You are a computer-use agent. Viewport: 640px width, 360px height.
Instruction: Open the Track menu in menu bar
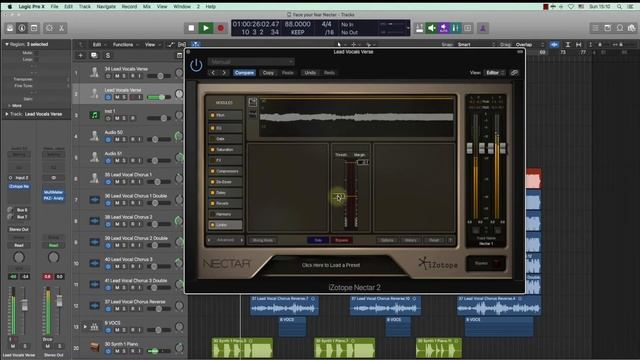click(x=84, y=7)
